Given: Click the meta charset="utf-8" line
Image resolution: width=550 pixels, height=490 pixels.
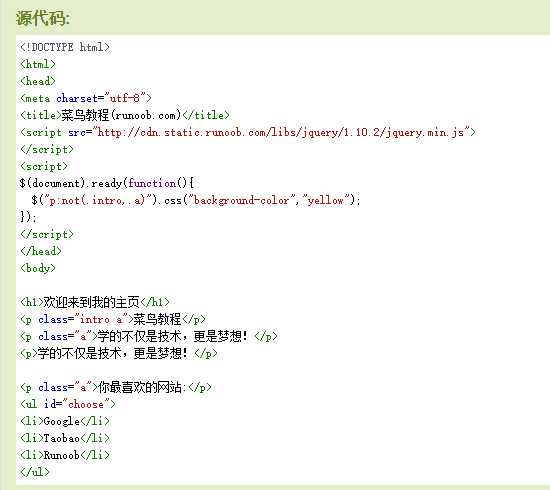Looking at the screenshot, I should (x=86, y=98).
